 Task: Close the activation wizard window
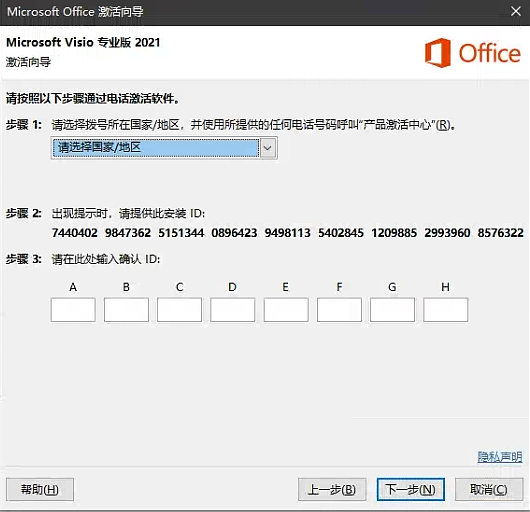pos(515,11)
